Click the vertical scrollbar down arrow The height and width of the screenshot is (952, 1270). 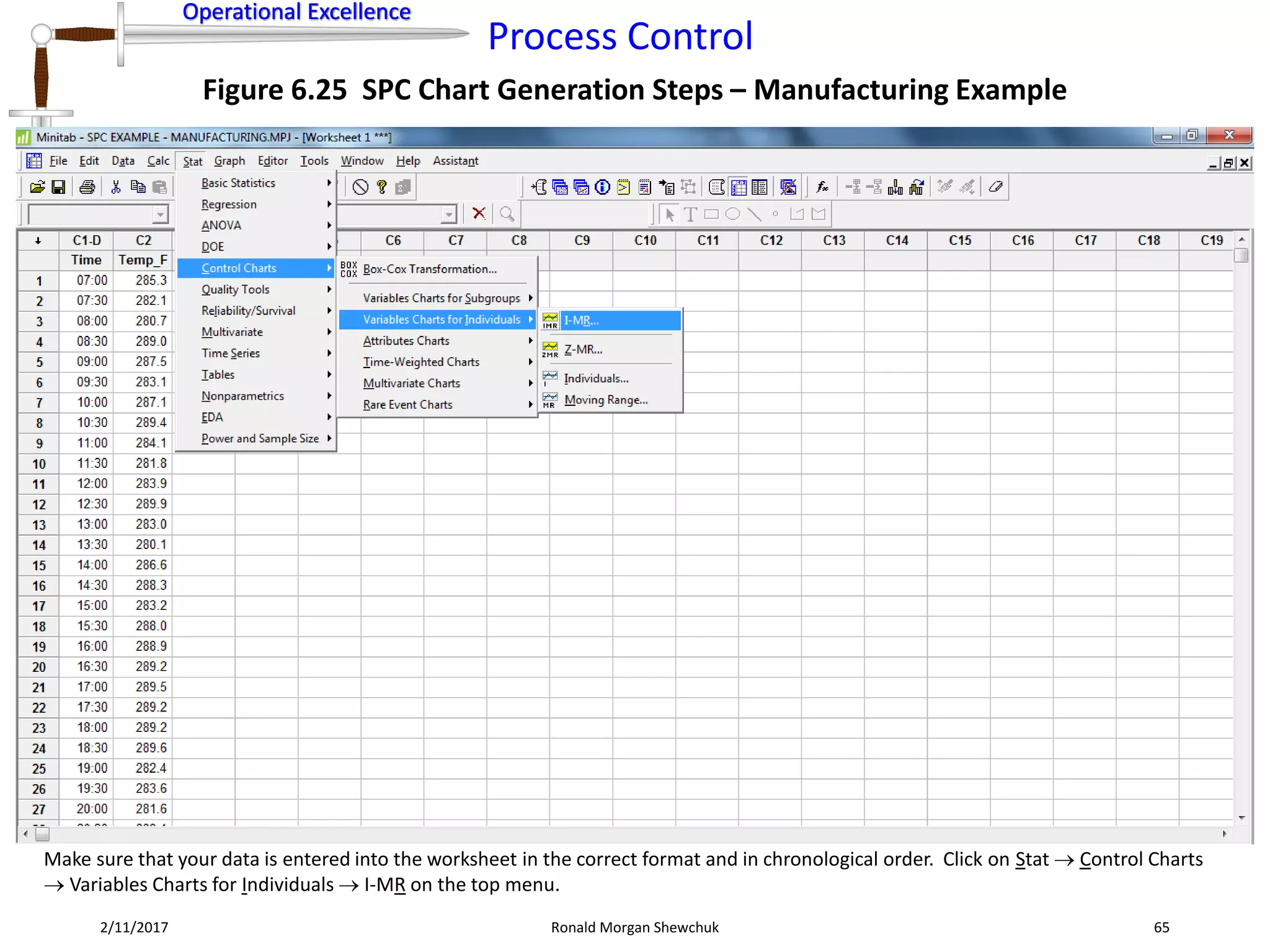1242,818
